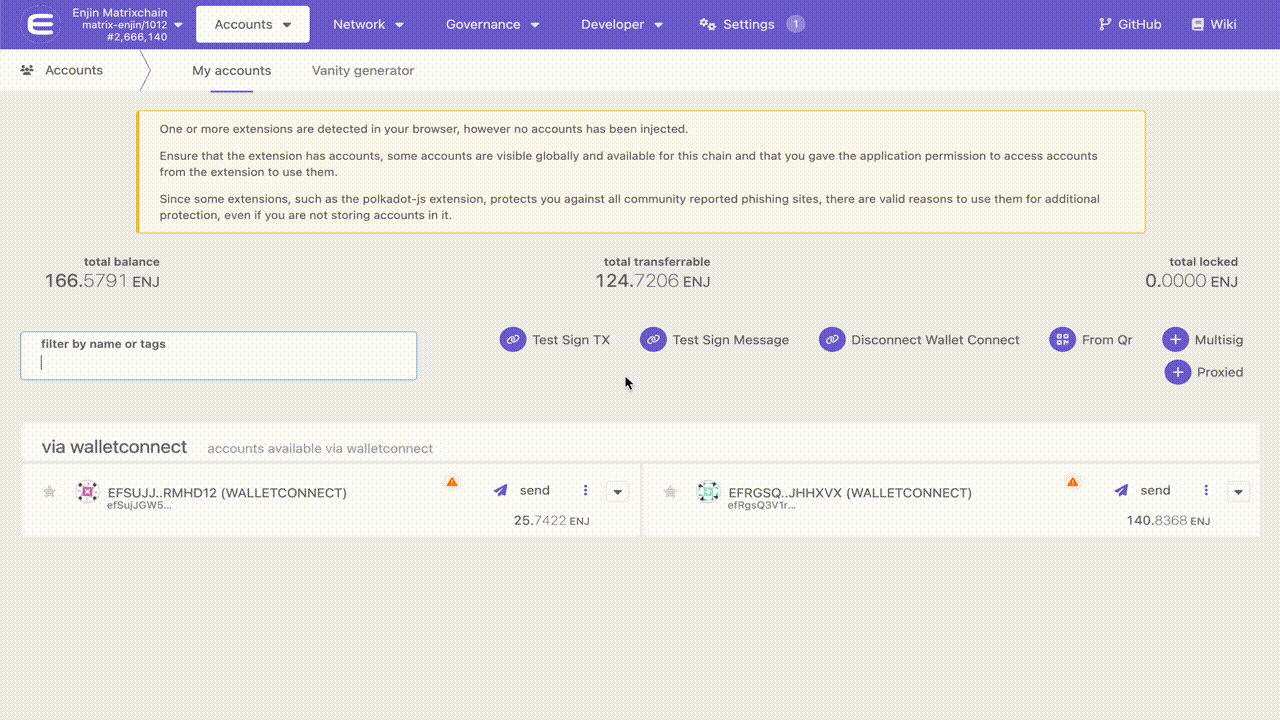Viewport: 1280px width, 720px height.
Task: Click the Enjin logo icon
Action: (41, 24)
